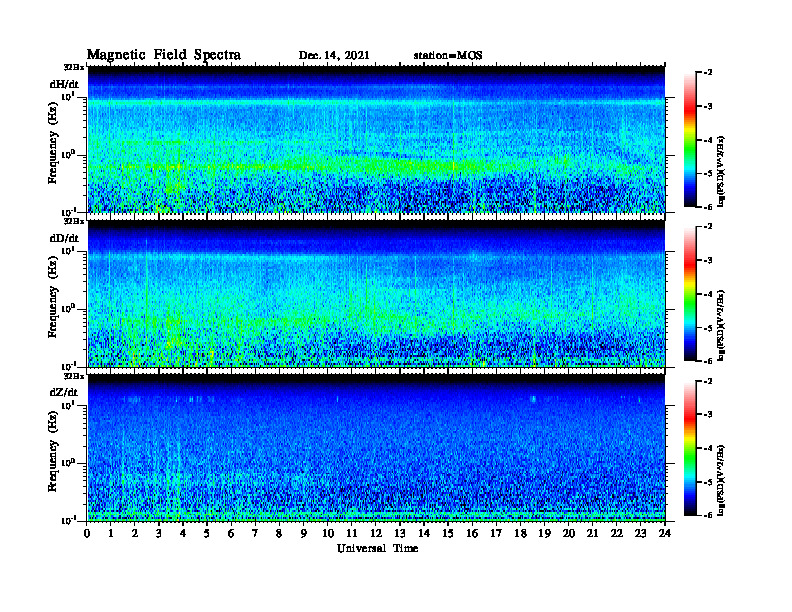
Task: Click the date 'Dec. 14, 2021'
Action: (x=334, y=55)
